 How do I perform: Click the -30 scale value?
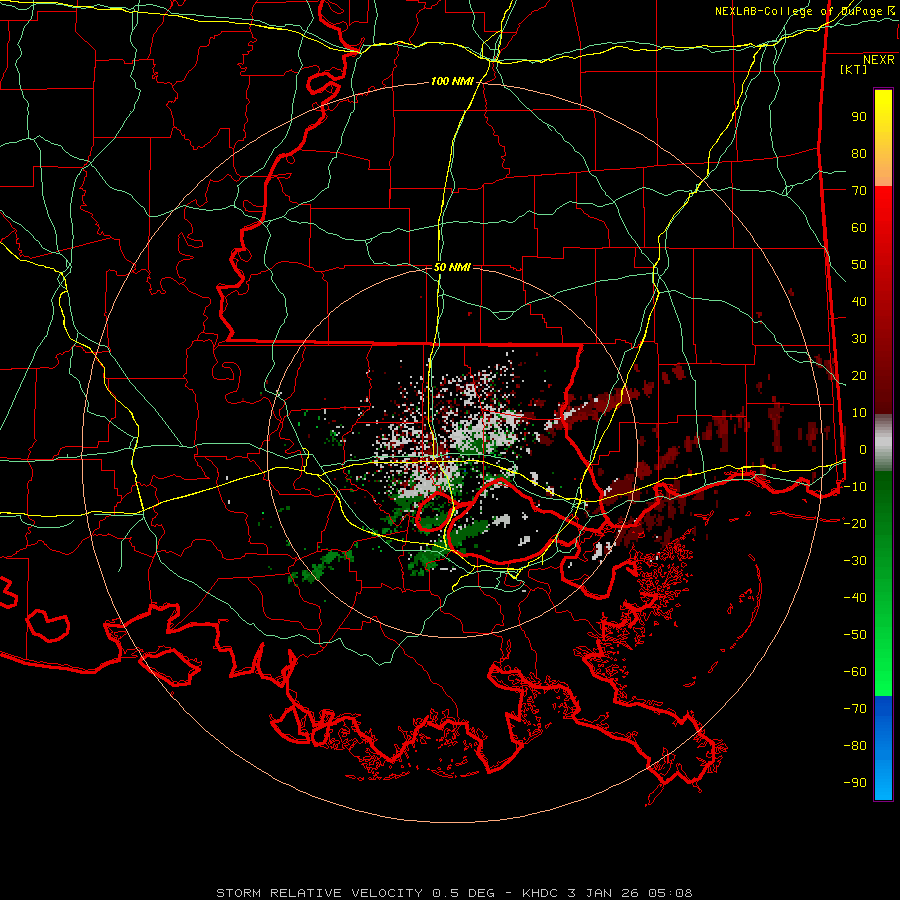pyautogui.click(x=855, y=561)
